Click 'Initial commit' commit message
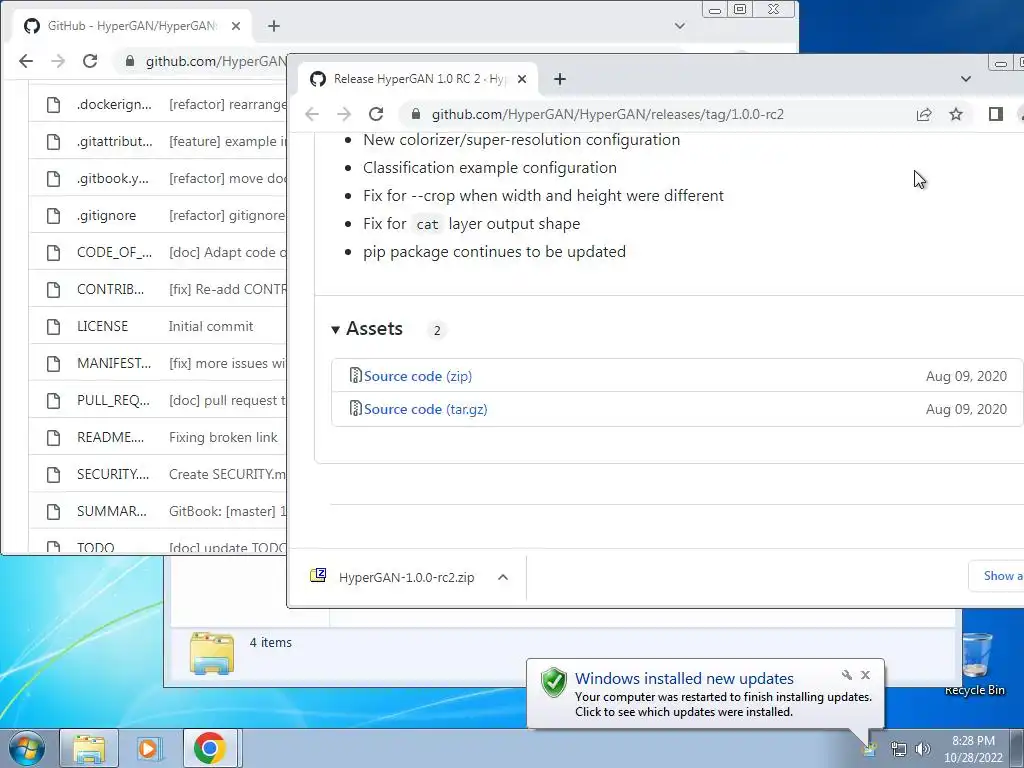This screenshot has width=1024, height=768. (x=211, y=327)
